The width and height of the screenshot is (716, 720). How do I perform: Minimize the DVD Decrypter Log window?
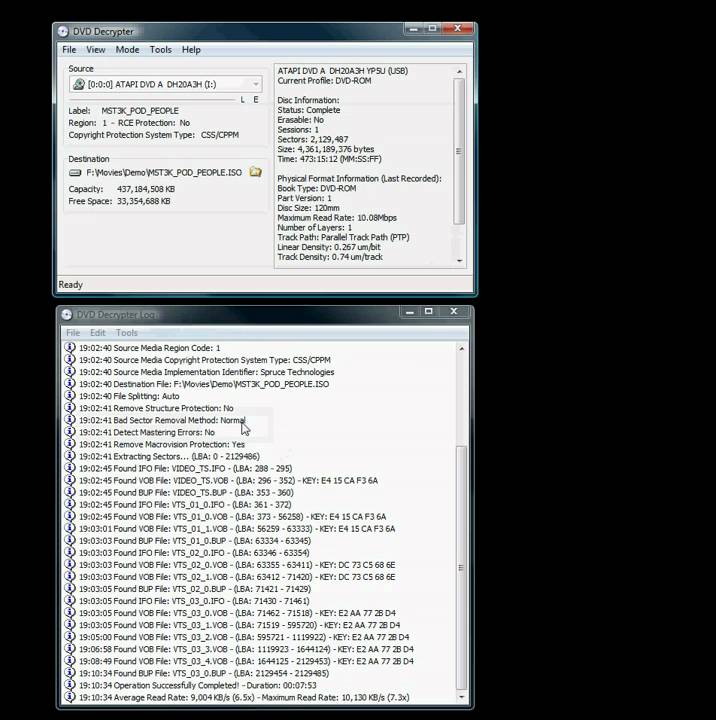pos(410,312)
